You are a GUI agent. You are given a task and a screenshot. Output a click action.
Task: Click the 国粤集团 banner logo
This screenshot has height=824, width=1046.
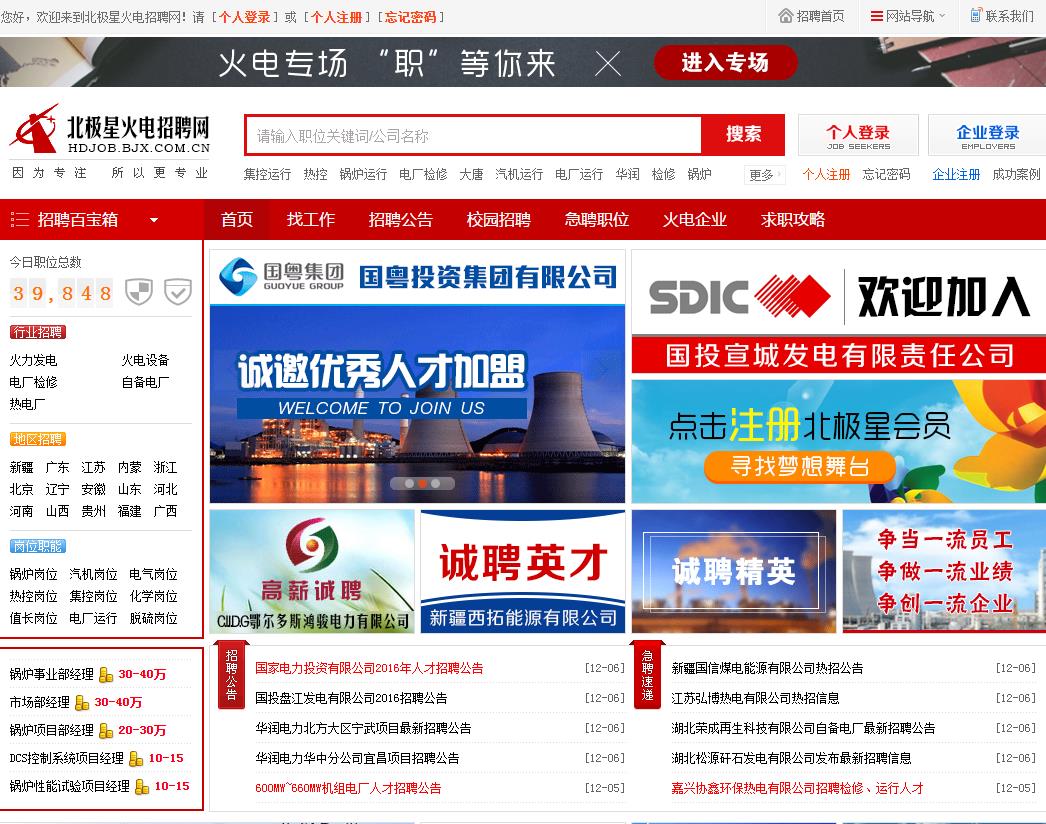(282, 277)
